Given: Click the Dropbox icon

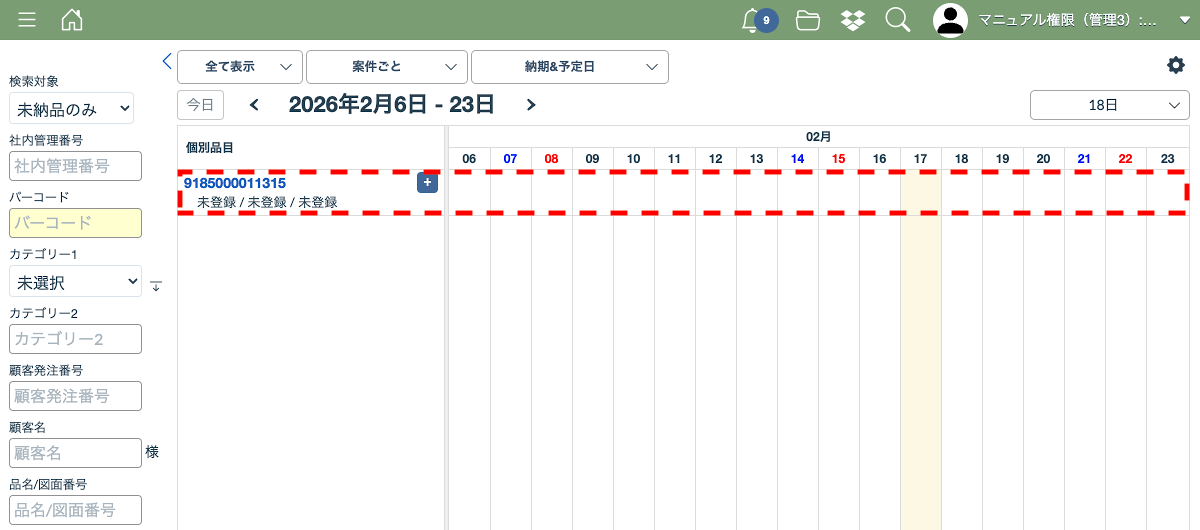Looking at the screenshot, I should (x=852, y=20).
